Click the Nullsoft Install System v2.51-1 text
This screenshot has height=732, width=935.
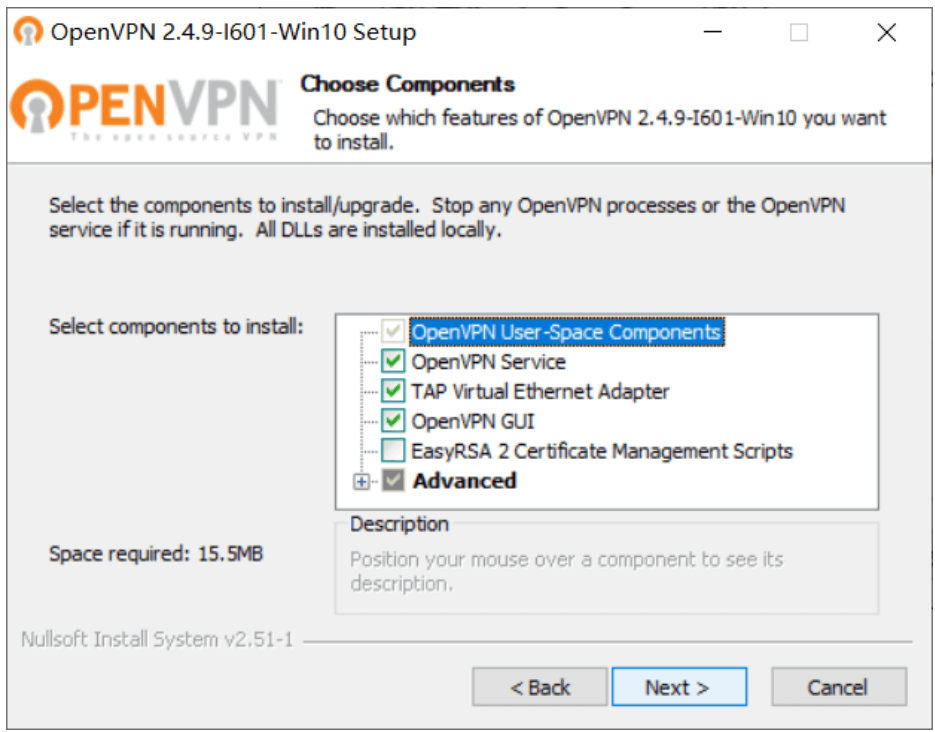[157, 640]
